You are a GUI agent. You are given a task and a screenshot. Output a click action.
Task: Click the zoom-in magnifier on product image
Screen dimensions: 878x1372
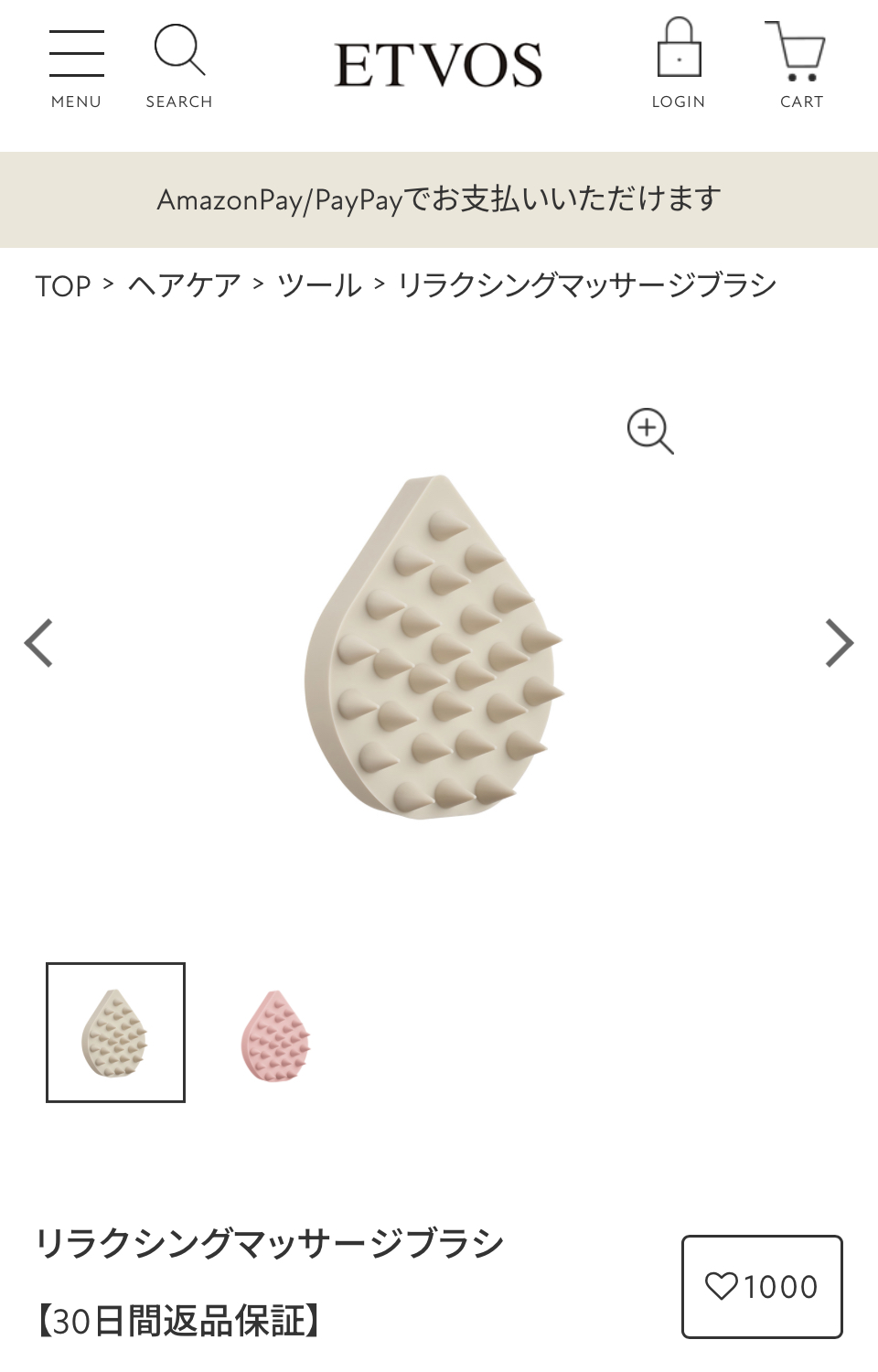650,431
